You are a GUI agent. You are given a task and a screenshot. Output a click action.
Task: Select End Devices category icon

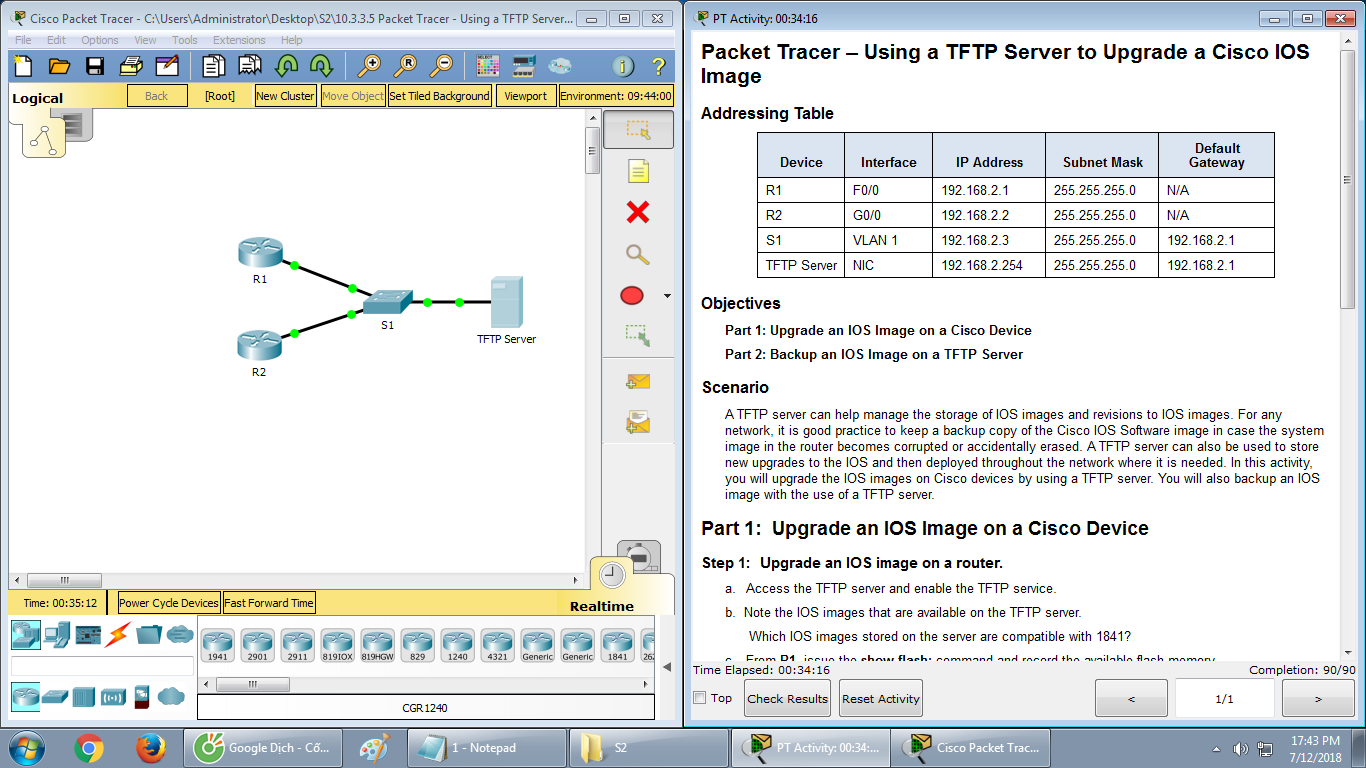(x=57, y=634)
